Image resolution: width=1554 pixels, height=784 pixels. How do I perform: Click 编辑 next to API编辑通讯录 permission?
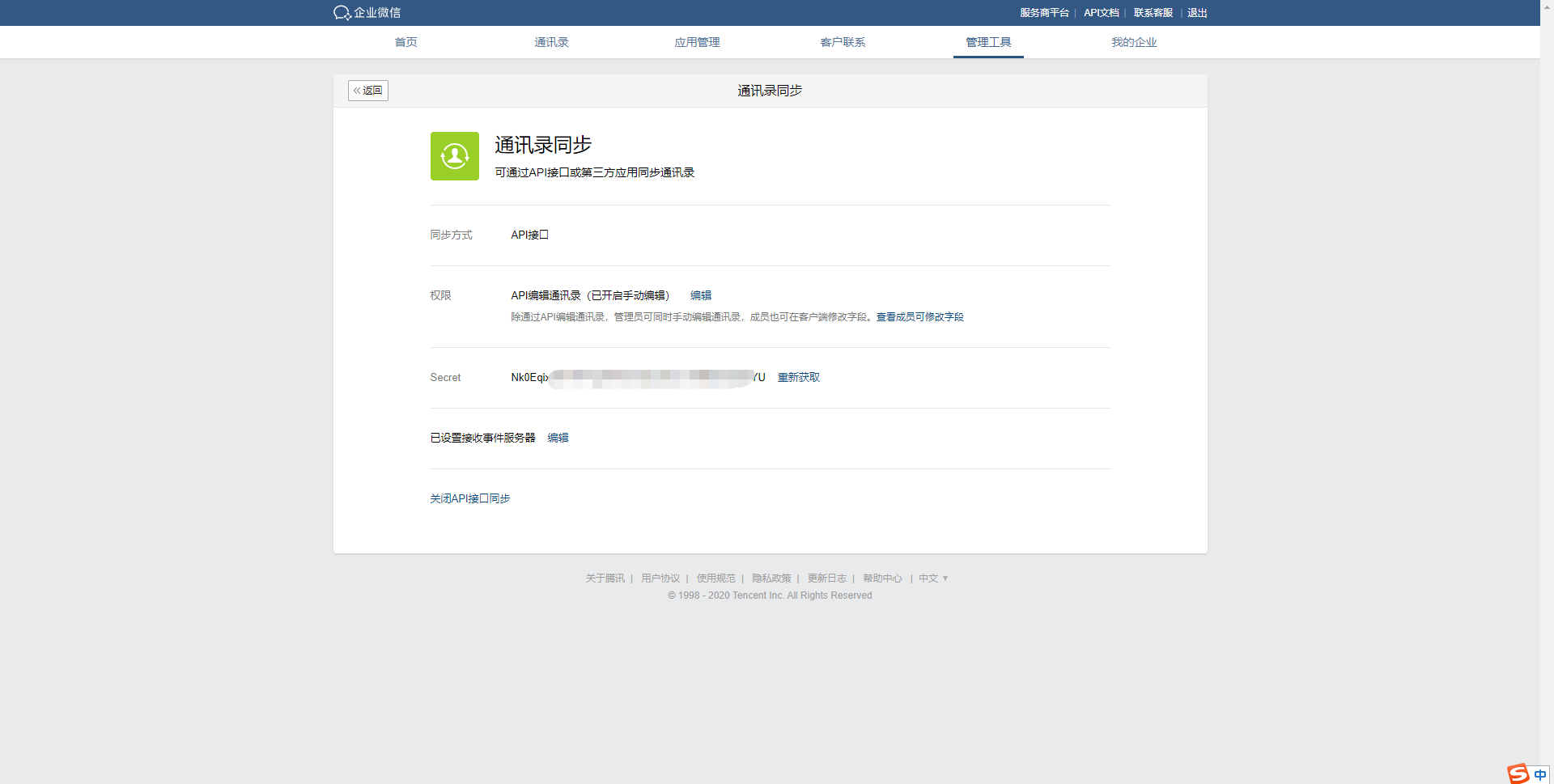701,295
